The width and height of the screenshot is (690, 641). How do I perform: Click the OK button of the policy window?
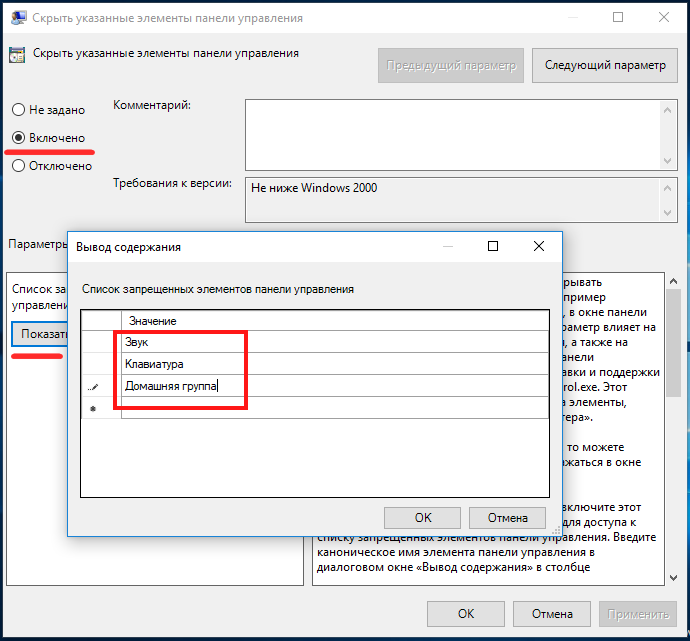click(x=466, y=614)
